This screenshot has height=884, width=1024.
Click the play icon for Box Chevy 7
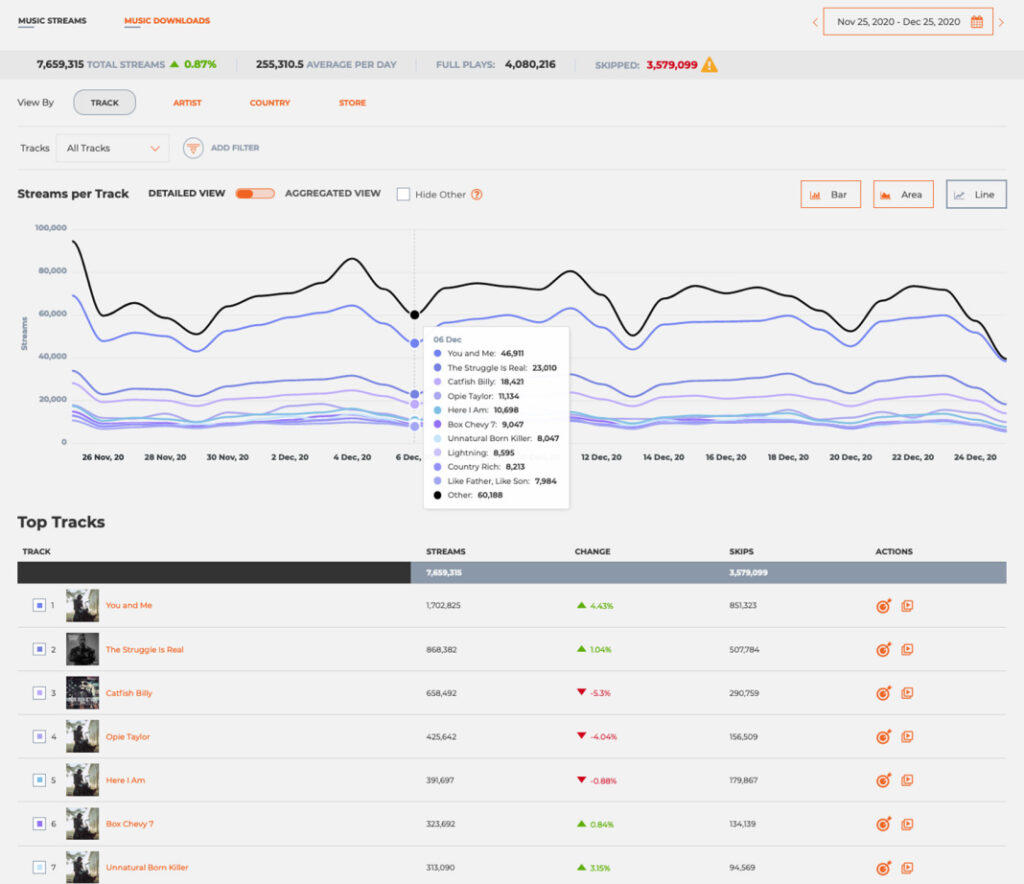point(907,824)
